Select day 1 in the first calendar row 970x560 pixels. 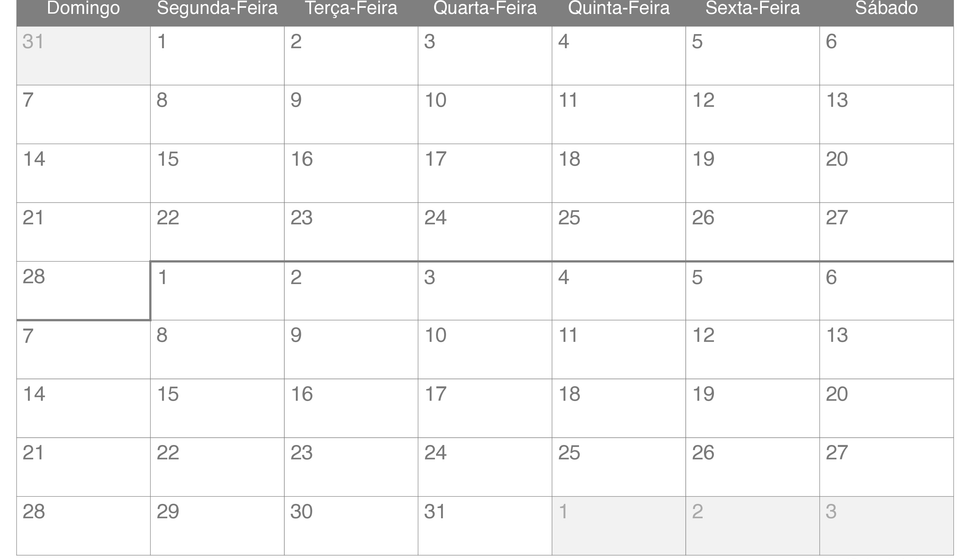(217, 56)
